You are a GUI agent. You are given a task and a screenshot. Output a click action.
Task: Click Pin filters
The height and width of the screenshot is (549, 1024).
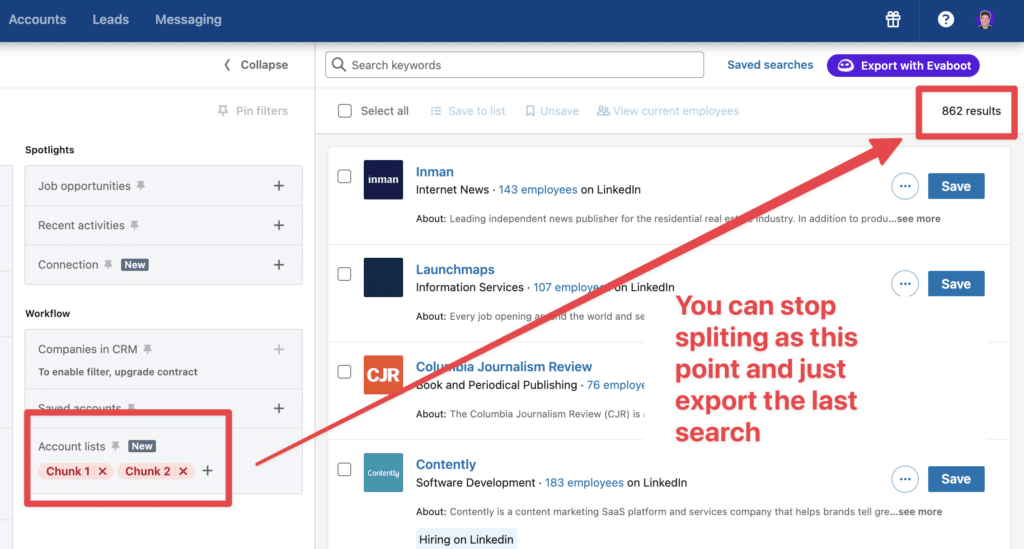(253, 111)
